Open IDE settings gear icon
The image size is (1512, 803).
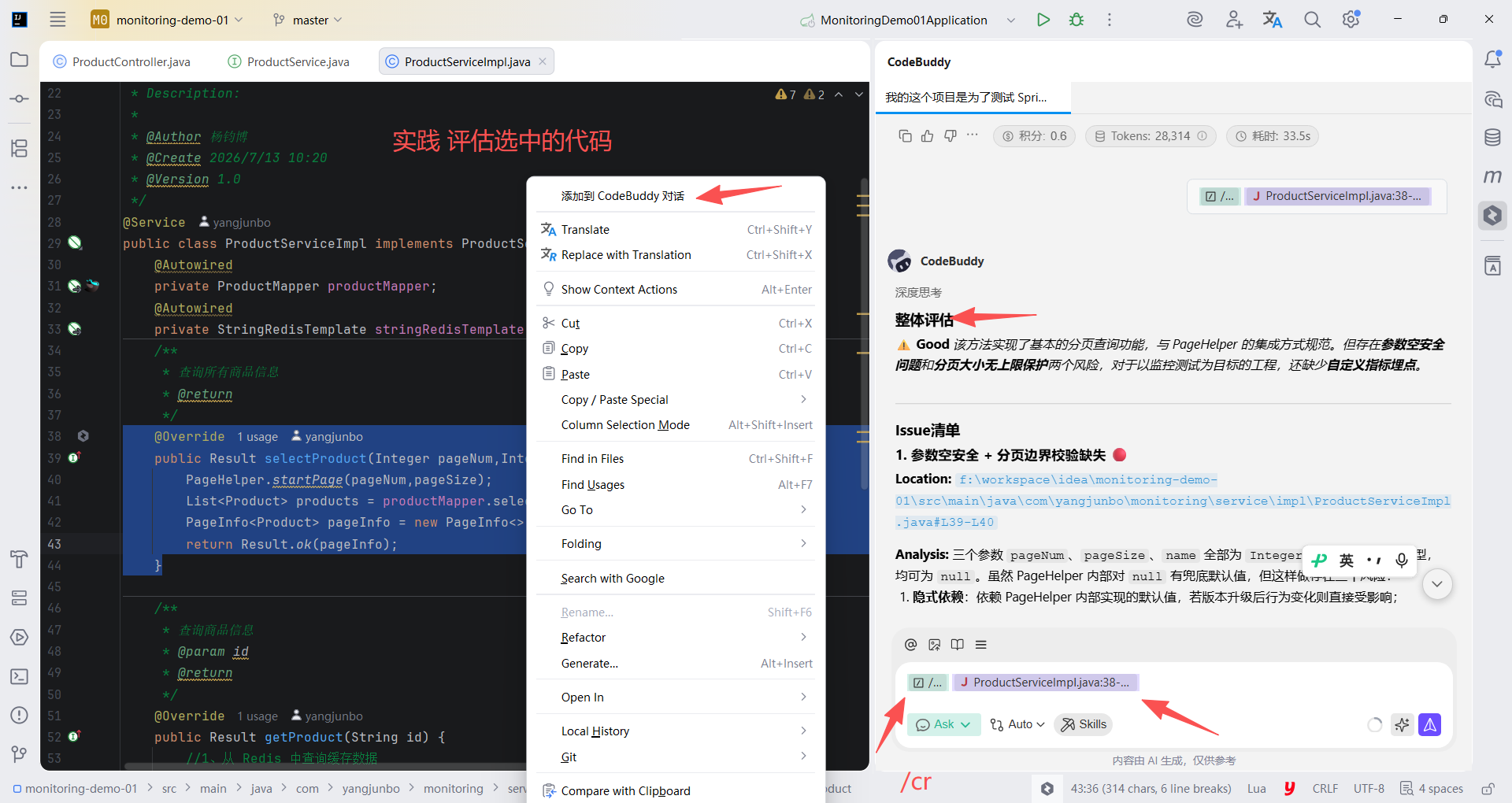[1351, 20]
